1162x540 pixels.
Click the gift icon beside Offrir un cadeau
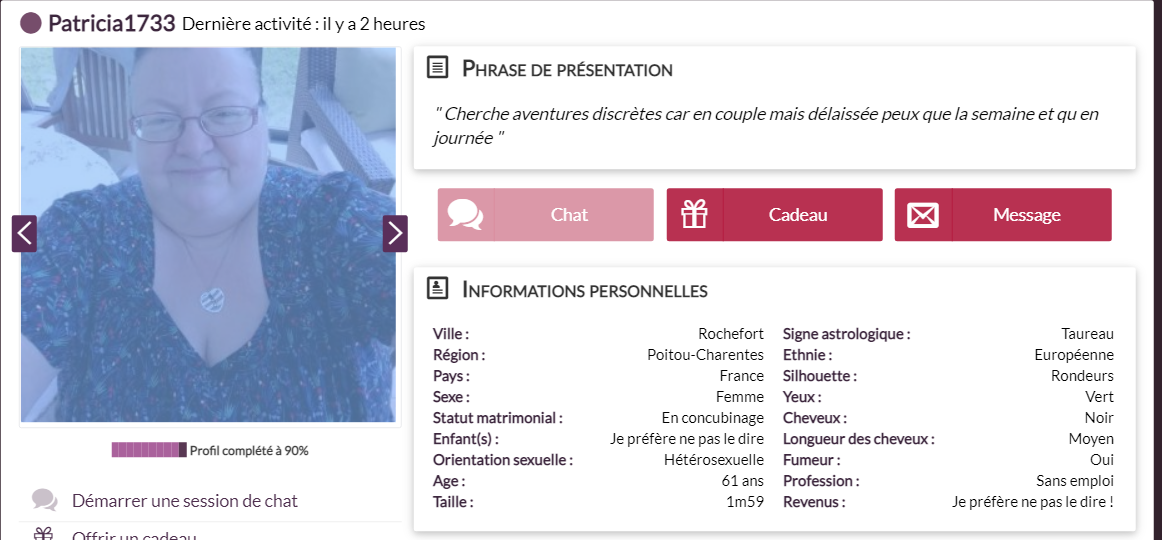(44, 534)
